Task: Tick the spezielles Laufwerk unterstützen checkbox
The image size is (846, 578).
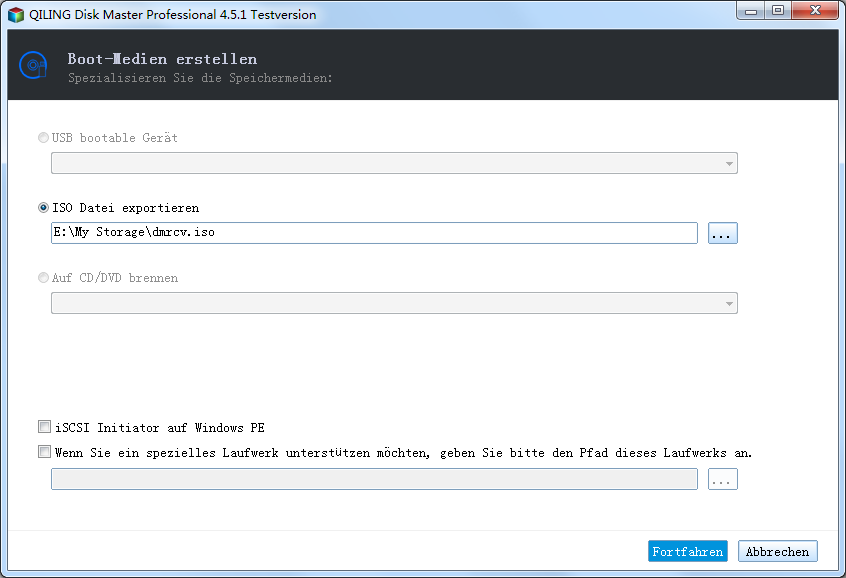Action: click(x=44, y=452)
